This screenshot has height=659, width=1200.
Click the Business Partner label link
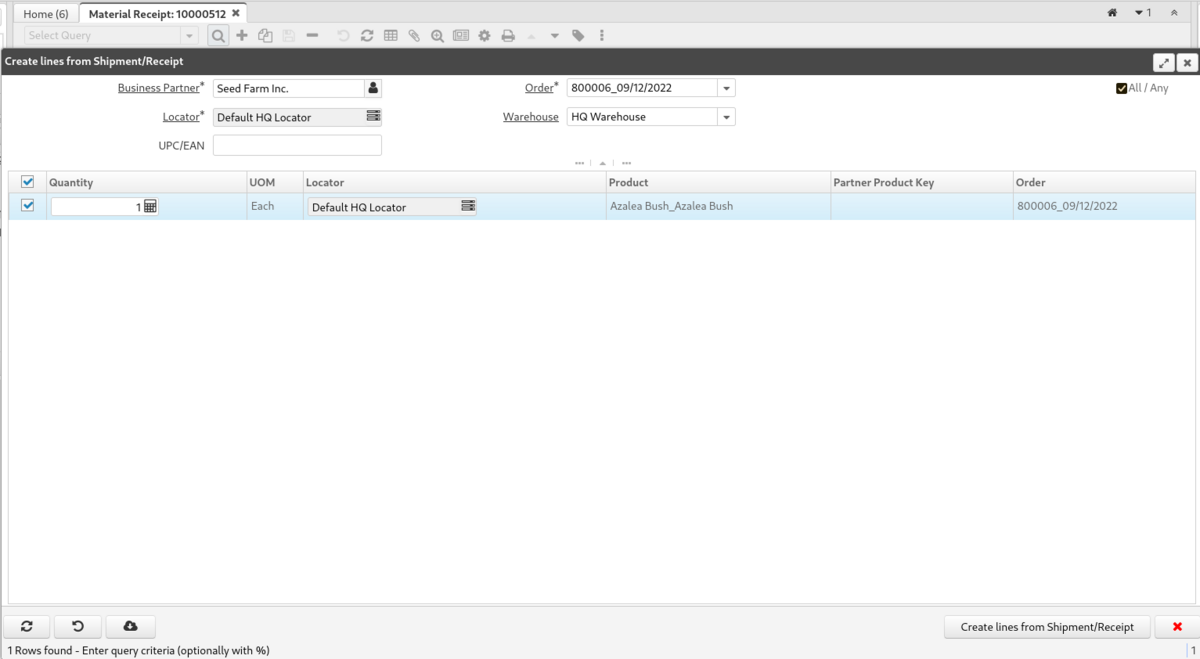[x=158, y=88]
